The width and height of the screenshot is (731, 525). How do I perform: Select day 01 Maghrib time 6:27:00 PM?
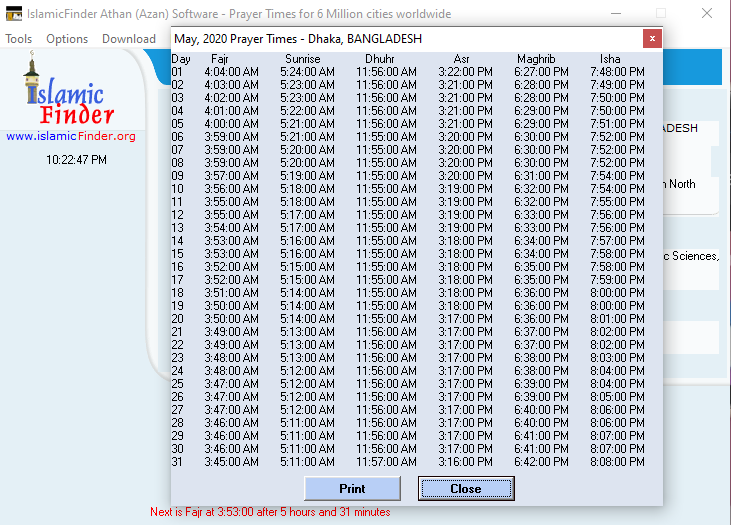pos(541,72)
